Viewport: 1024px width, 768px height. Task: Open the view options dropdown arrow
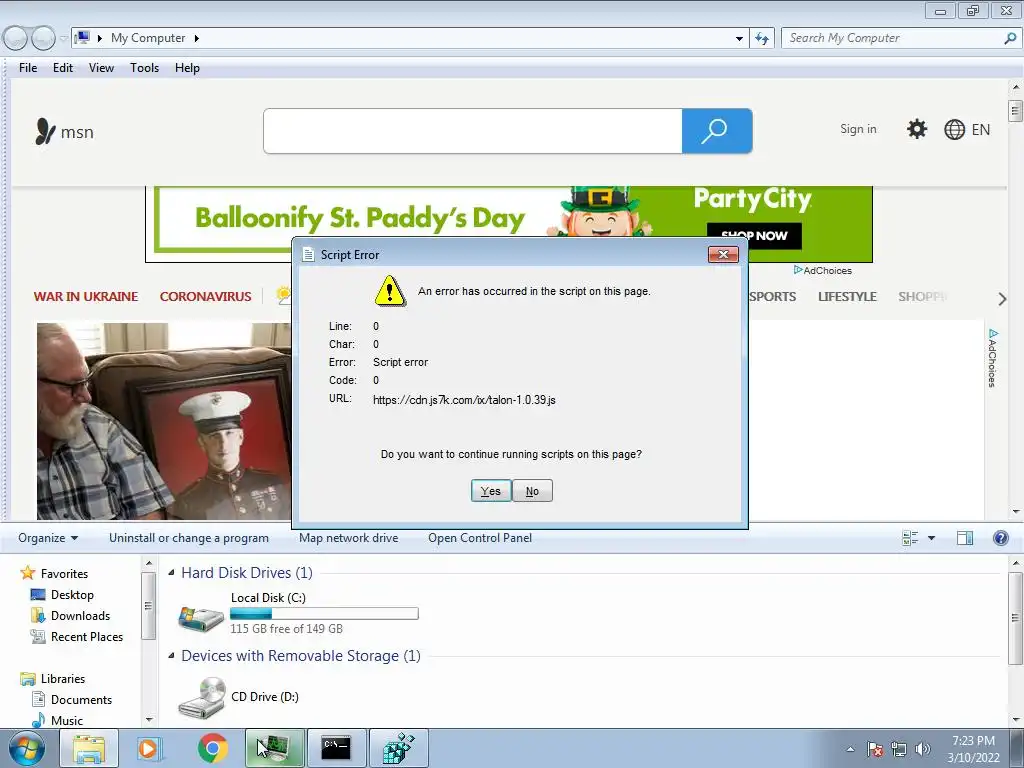click(x=931, y=537)
